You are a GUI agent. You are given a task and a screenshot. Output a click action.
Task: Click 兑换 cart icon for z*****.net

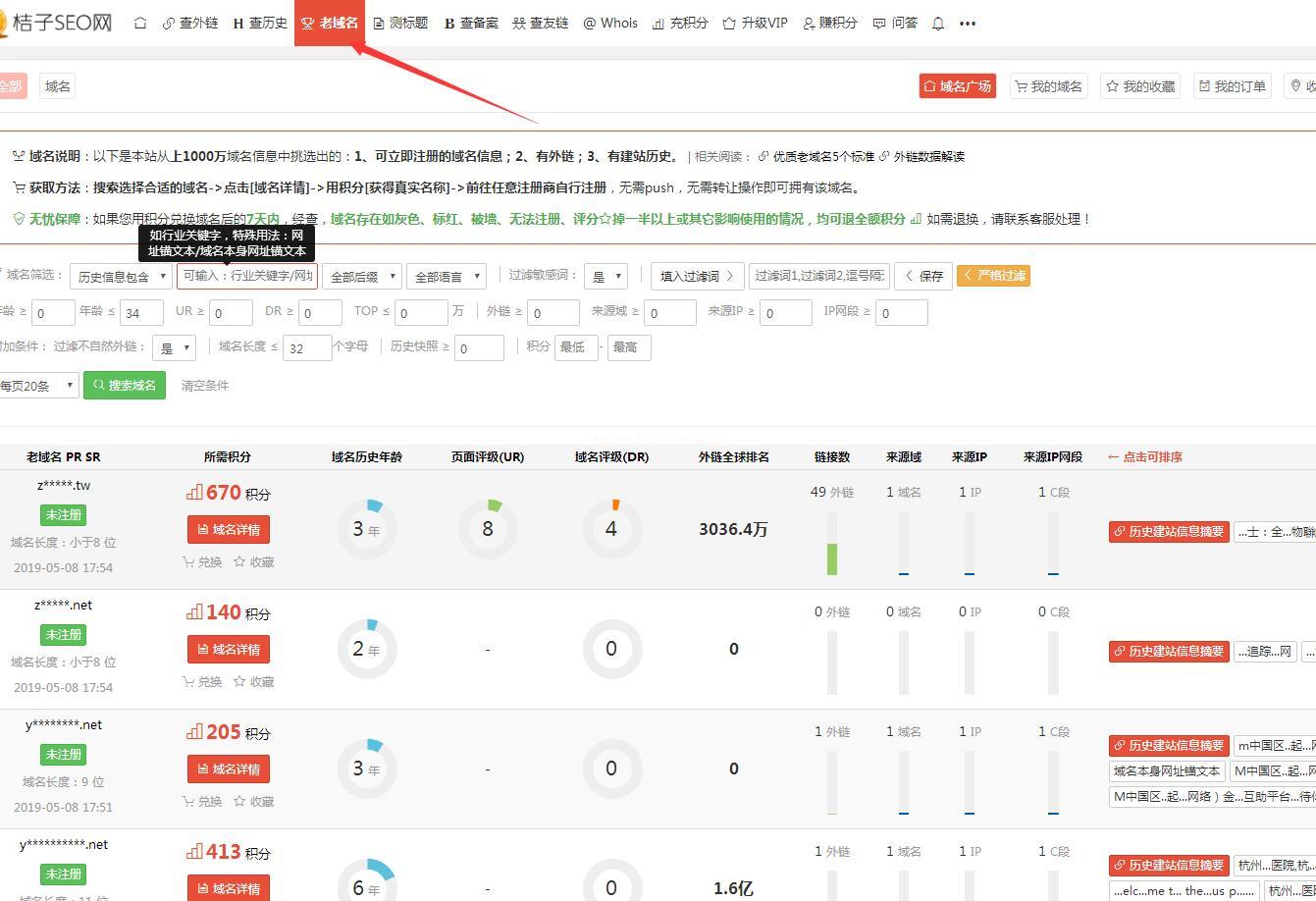tap(202, 682)
